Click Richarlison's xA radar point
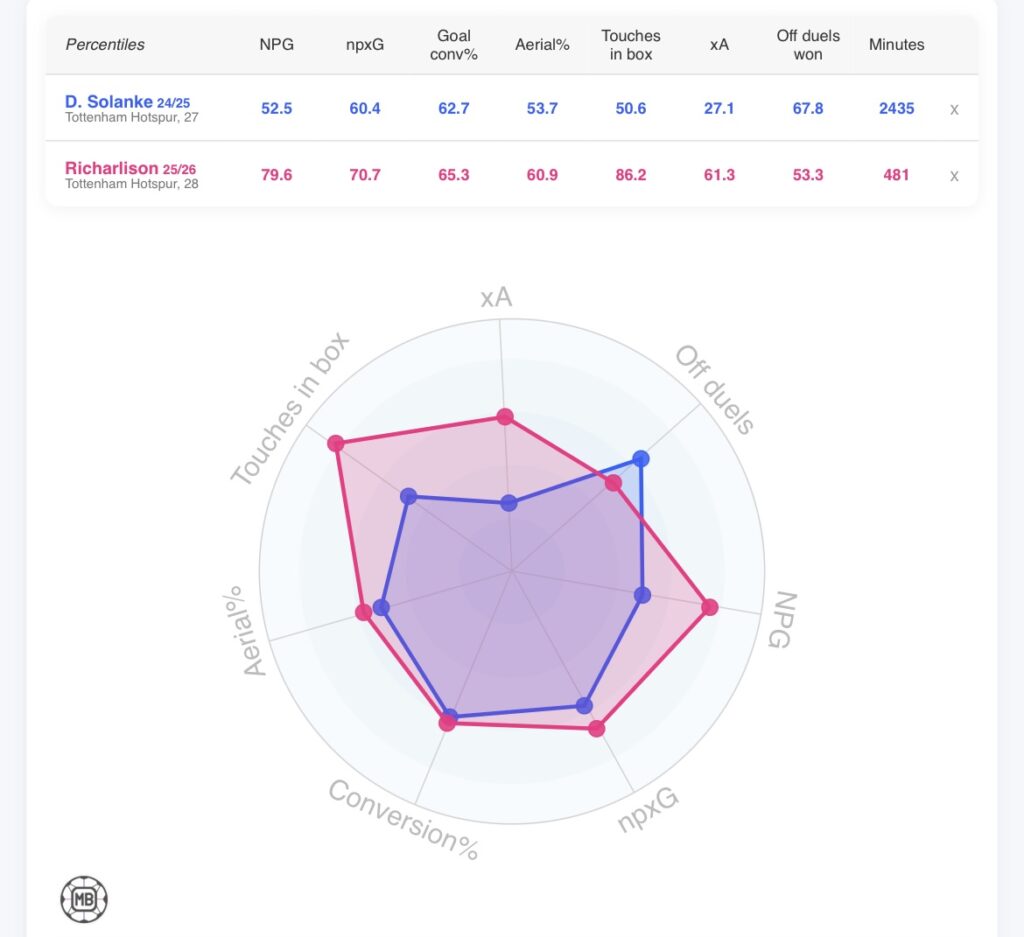This screenshot has width=1024, height=937. [x=505, y=417]
